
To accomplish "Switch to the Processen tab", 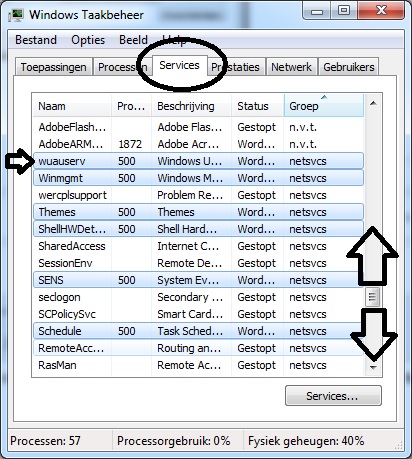I will pos(122,67).
